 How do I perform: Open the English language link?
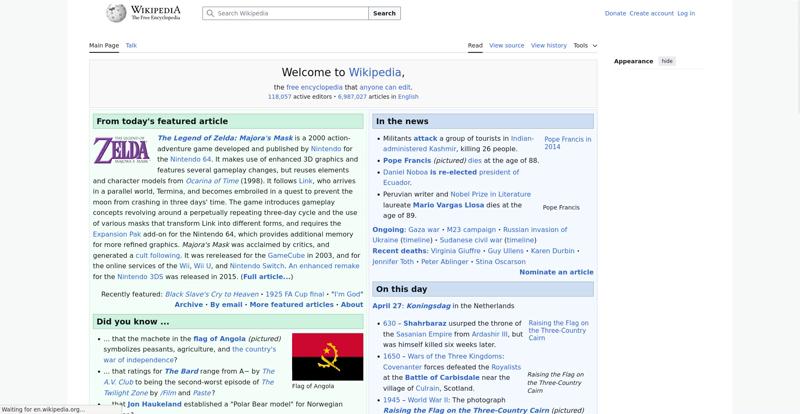pos(408,96)
